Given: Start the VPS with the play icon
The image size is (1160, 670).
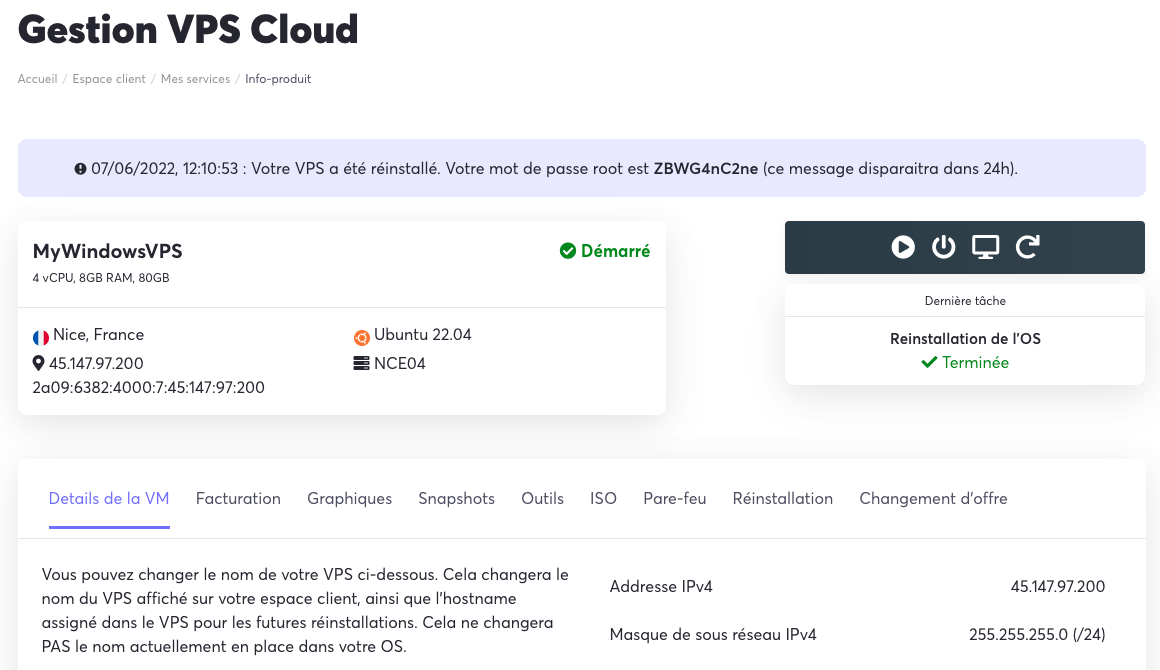Looking at the screenshot, I should (x=903, y=247).
